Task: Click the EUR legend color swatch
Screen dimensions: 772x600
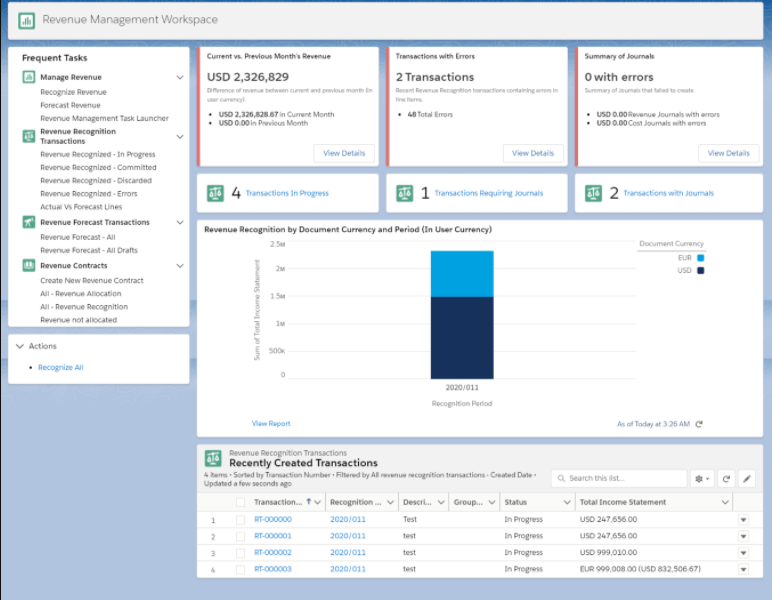Action: pos(700,257)
